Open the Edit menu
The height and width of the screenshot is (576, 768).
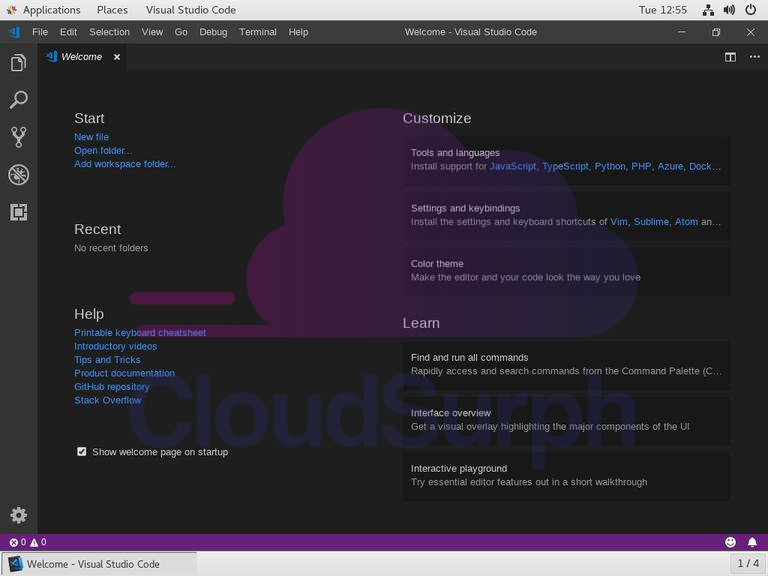(x=68, y=32)
